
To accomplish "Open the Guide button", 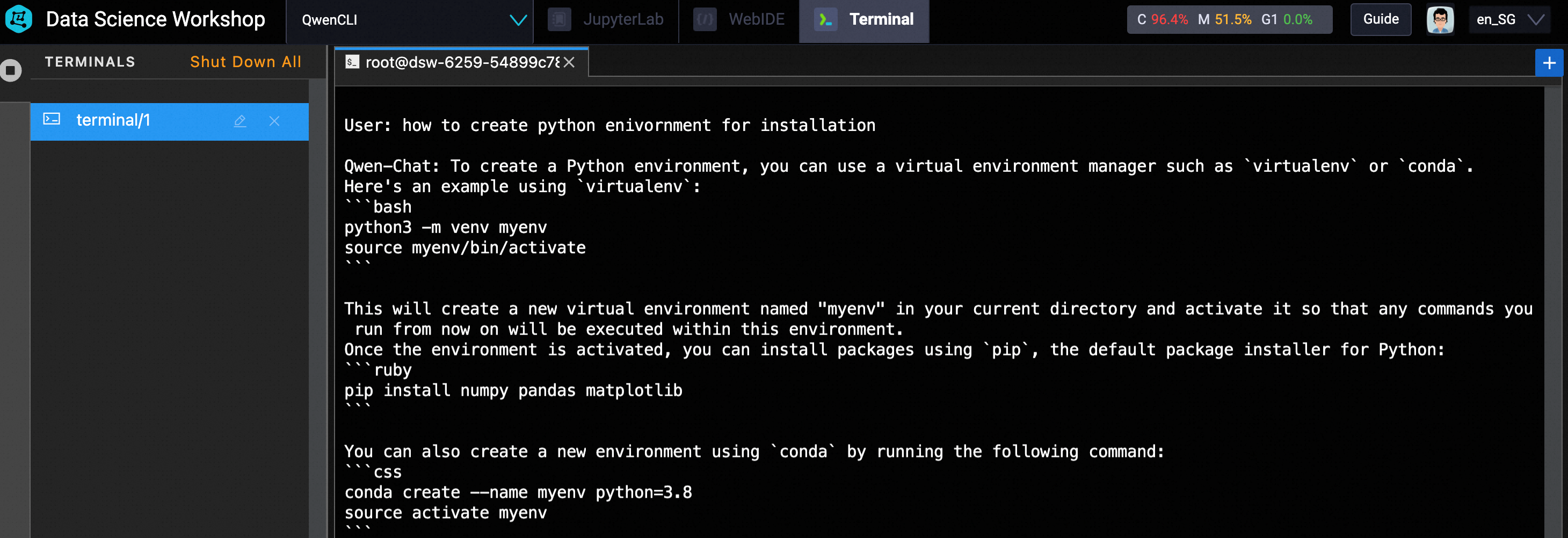I will pyautogui.click(x=1381, y=19).
